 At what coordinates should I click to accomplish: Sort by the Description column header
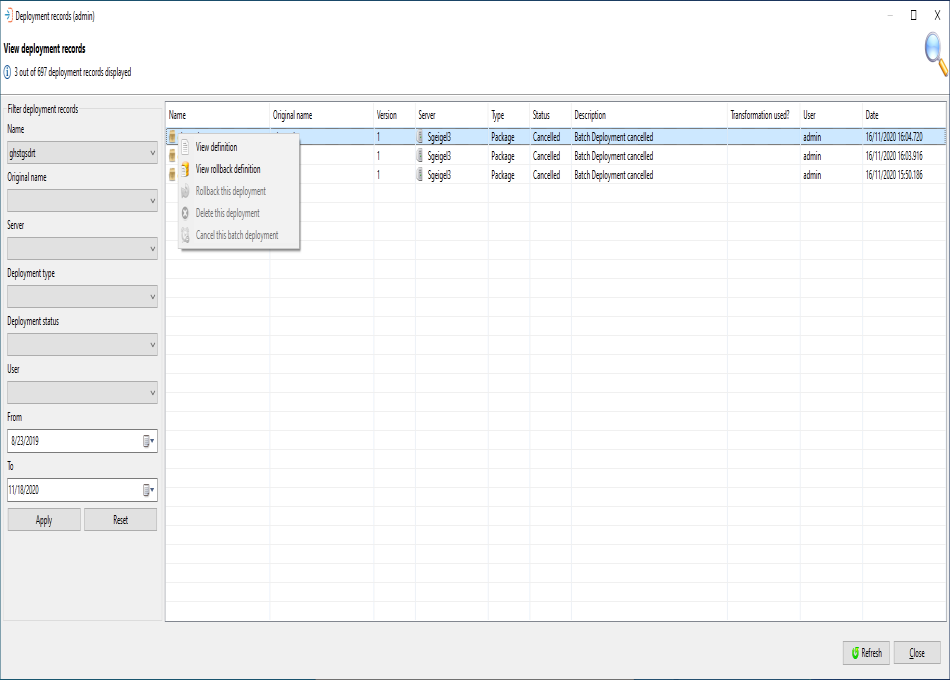point(649,115)
